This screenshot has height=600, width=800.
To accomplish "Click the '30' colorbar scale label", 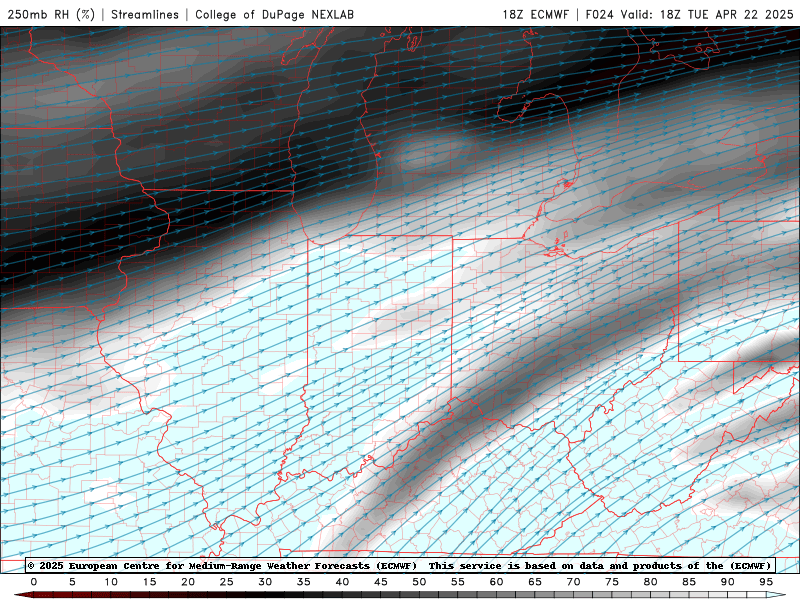I will point(265,582).
